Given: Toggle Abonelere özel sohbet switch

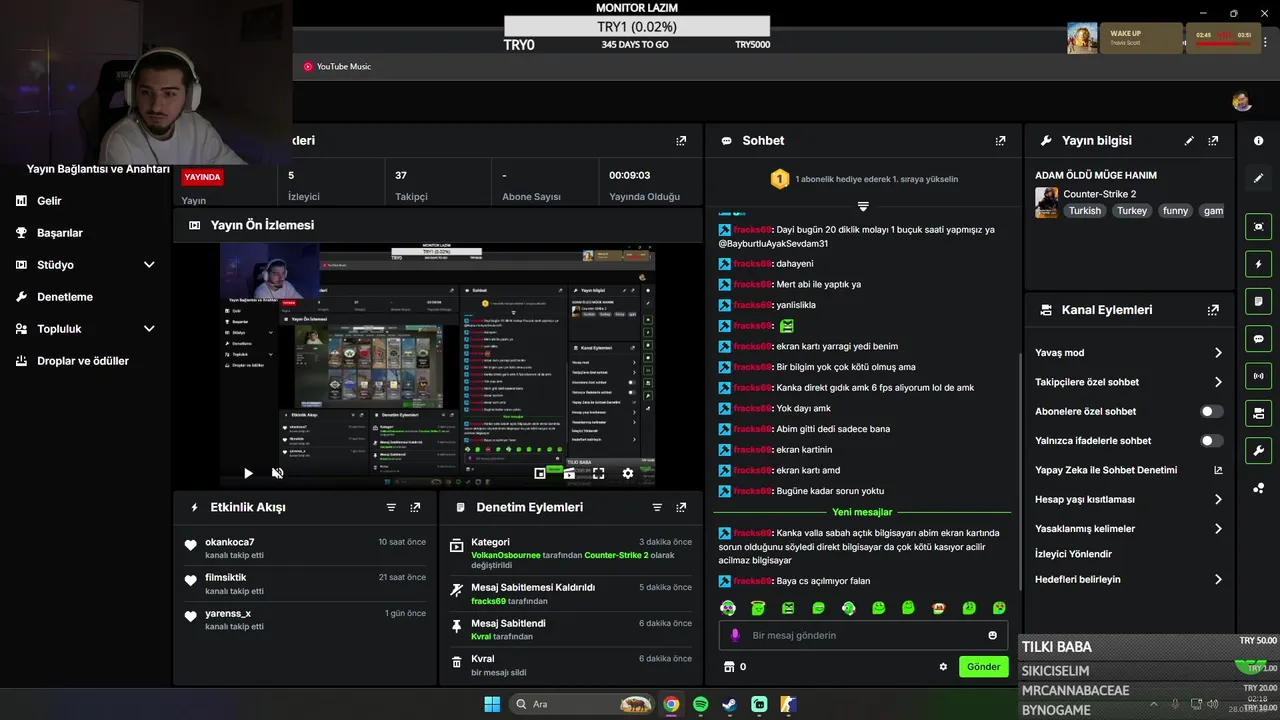Looking at the screenshot, I should (x=1211, y=411).
